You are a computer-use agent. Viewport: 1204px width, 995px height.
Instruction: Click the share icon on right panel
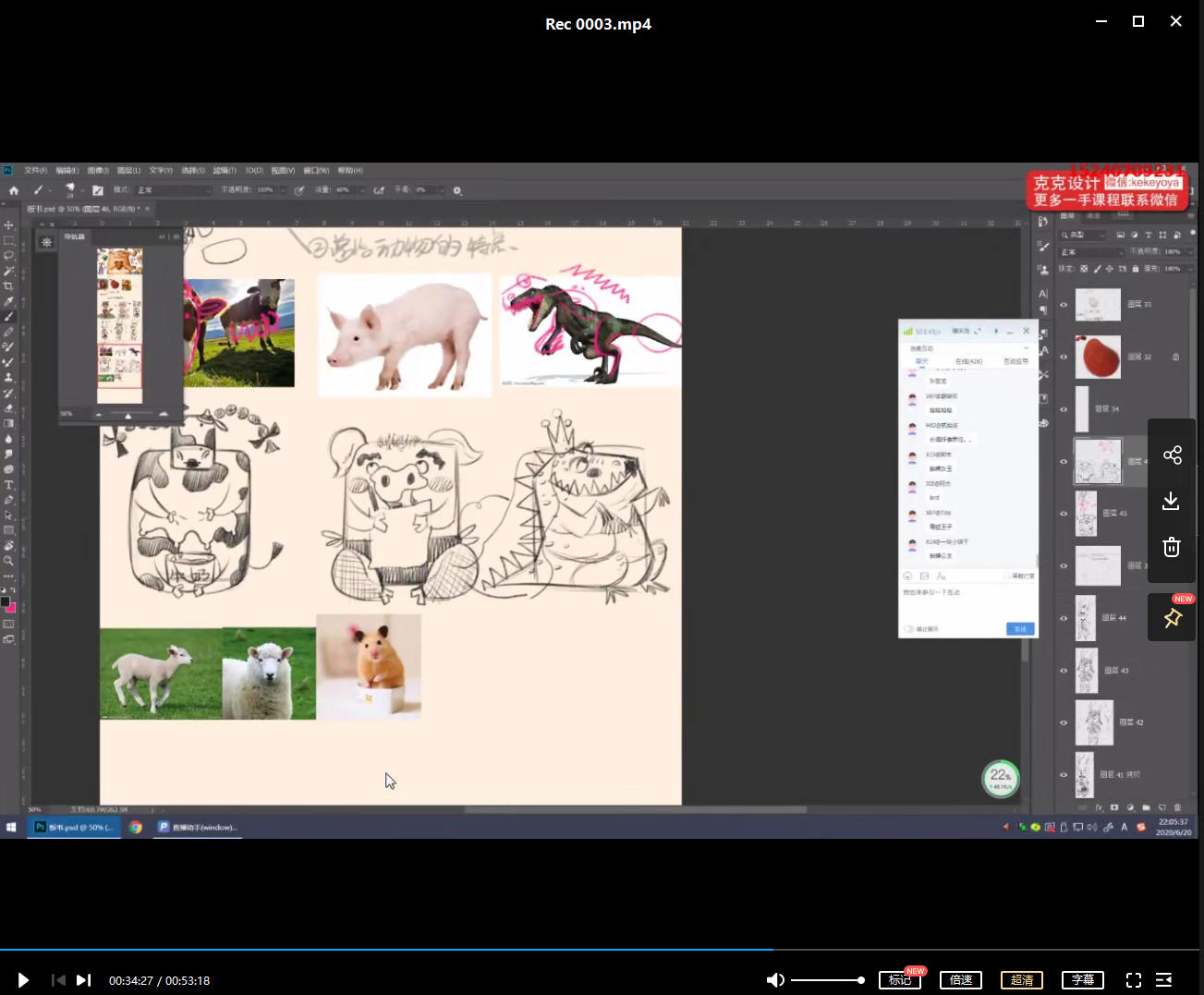point(1172,455)
